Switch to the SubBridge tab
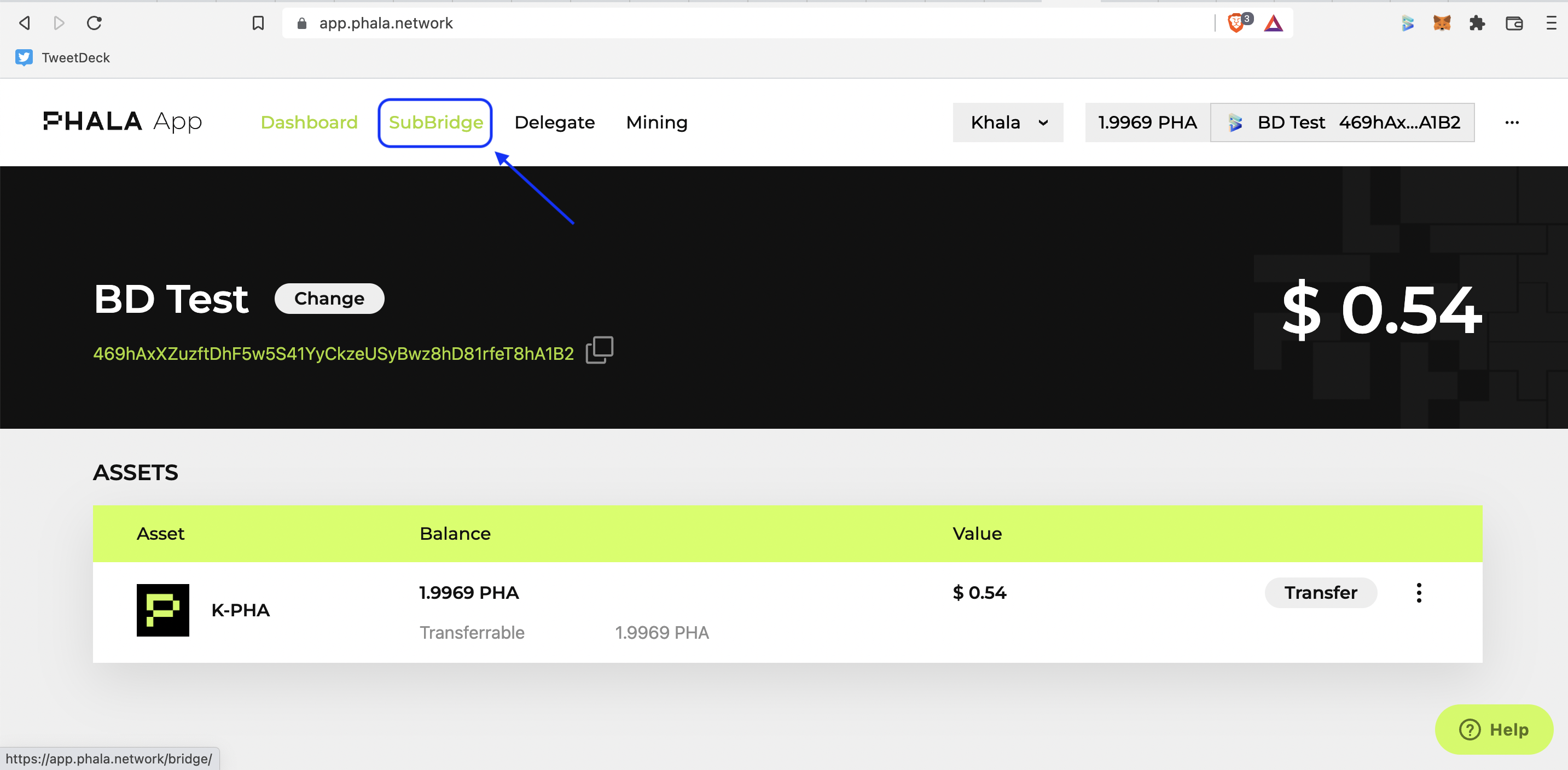Viewport: 1568px width, 770px height. pos(436,122)
